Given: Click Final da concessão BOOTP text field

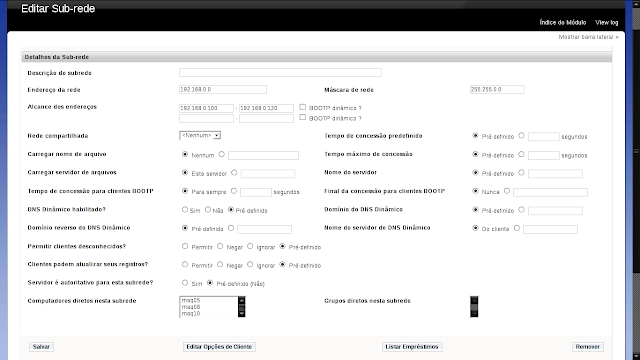Looking at the screenshot, I should tap(550, 192).
